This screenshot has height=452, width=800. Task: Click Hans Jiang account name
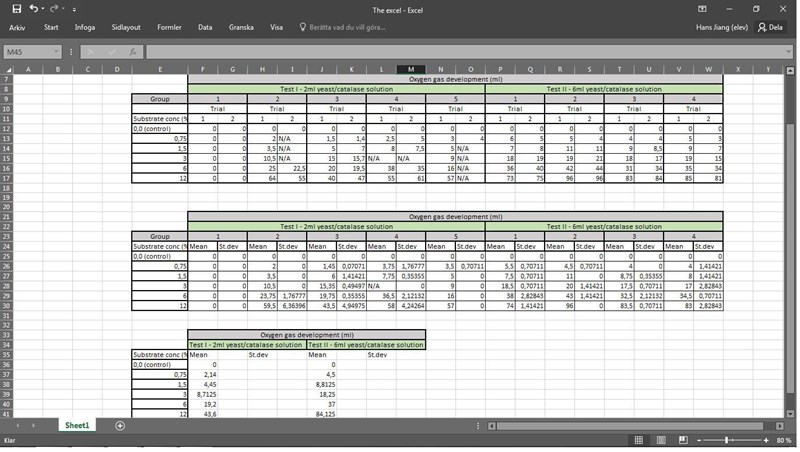722,27
